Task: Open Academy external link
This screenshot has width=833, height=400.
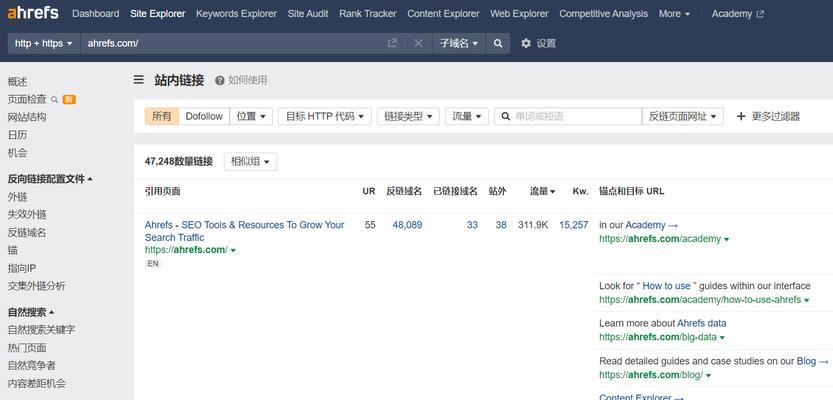Action: click(x=737, y=14)
